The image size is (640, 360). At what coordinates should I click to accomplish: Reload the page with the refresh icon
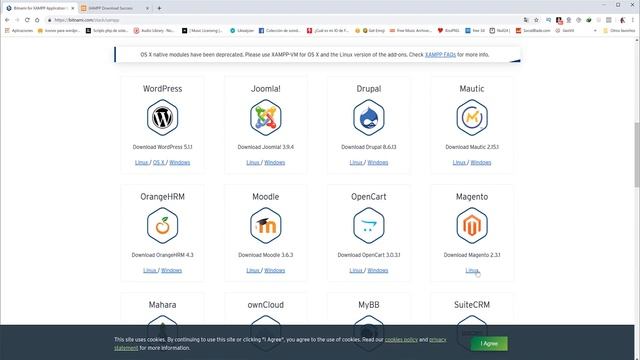click(27, 20)
